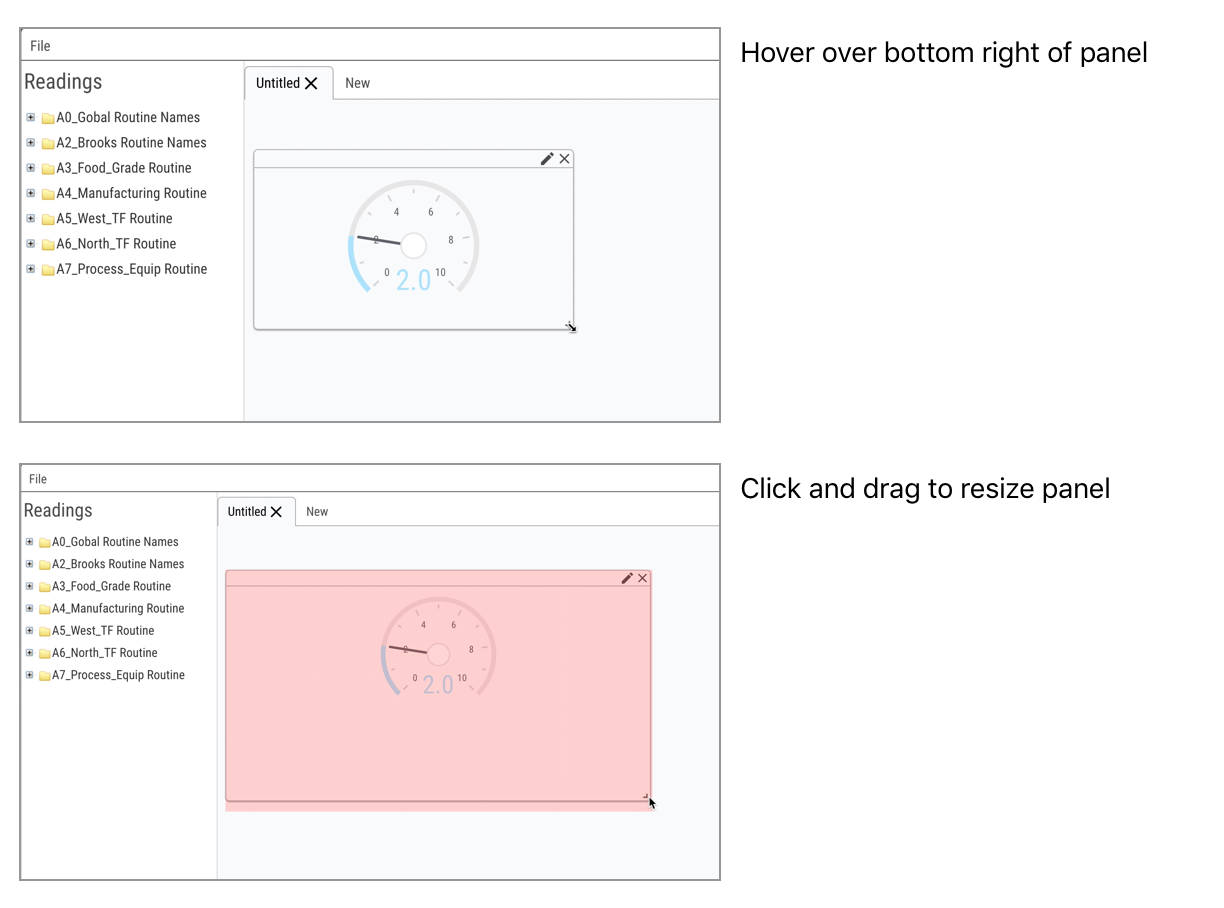Close the Untitled tab in the lower window
This screenshot has height=908, width=1224.
277,512
